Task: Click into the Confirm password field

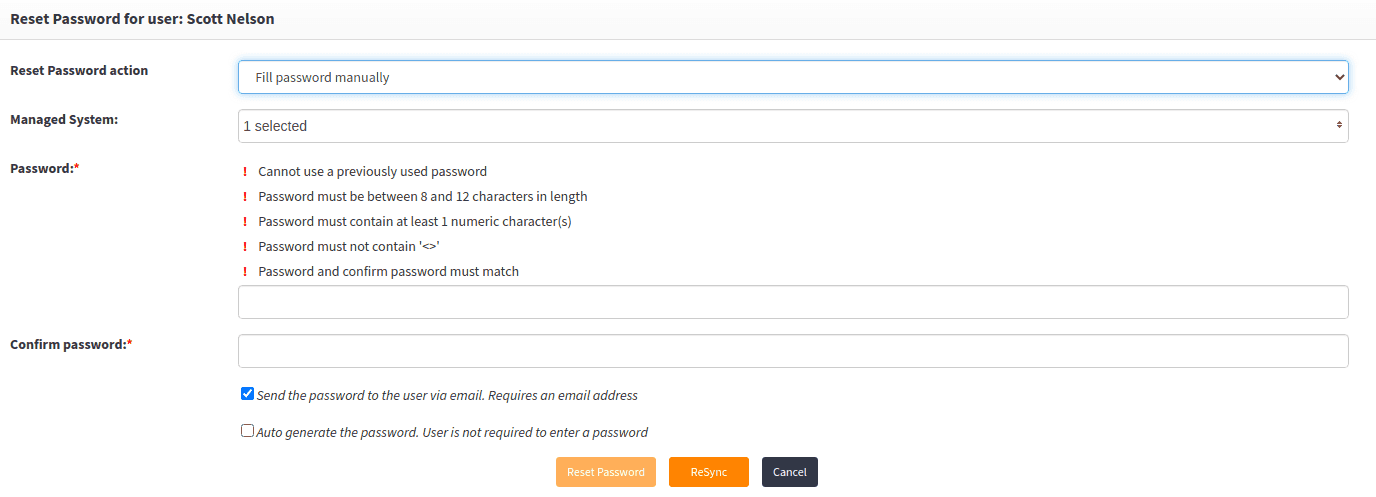Action: click(792, 351)
